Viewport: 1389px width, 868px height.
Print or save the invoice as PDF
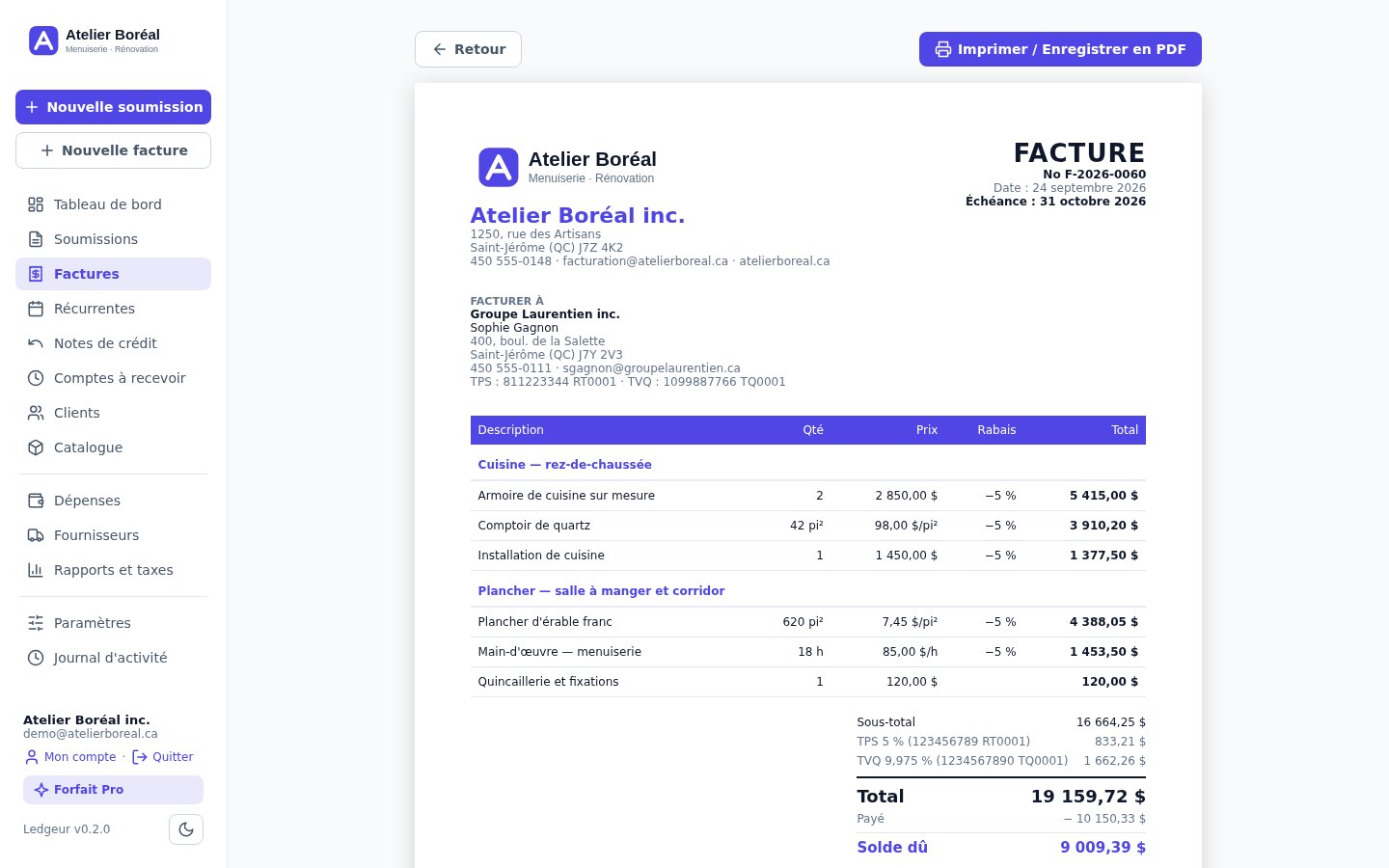coord(1060,49)
